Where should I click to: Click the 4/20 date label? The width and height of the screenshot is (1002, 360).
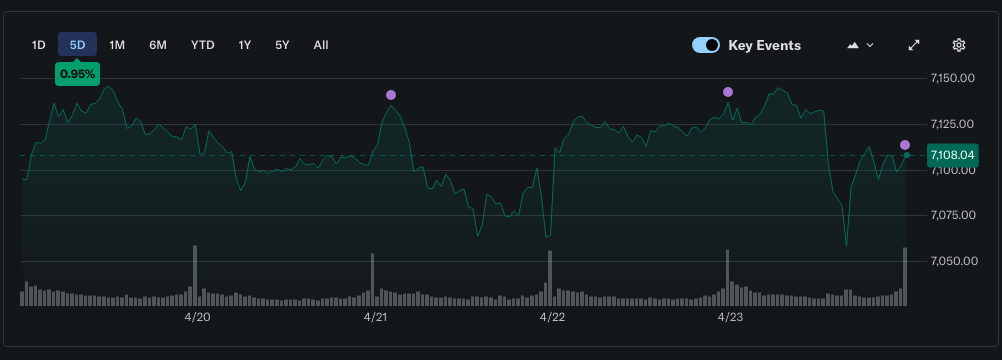(198, 317)
